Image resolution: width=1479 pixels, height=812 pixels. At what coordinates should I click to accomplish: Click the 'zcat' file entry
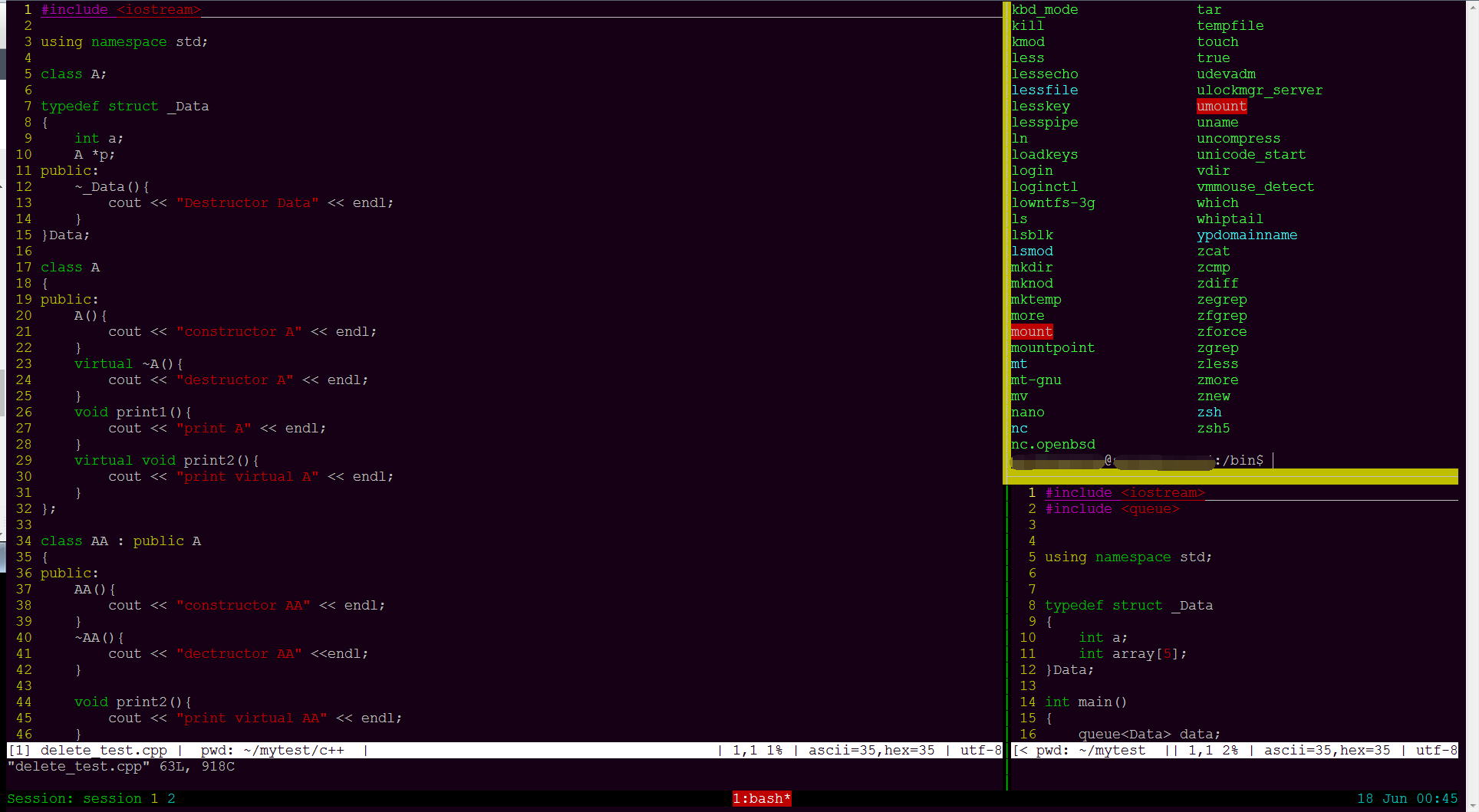click(1213, 251)
